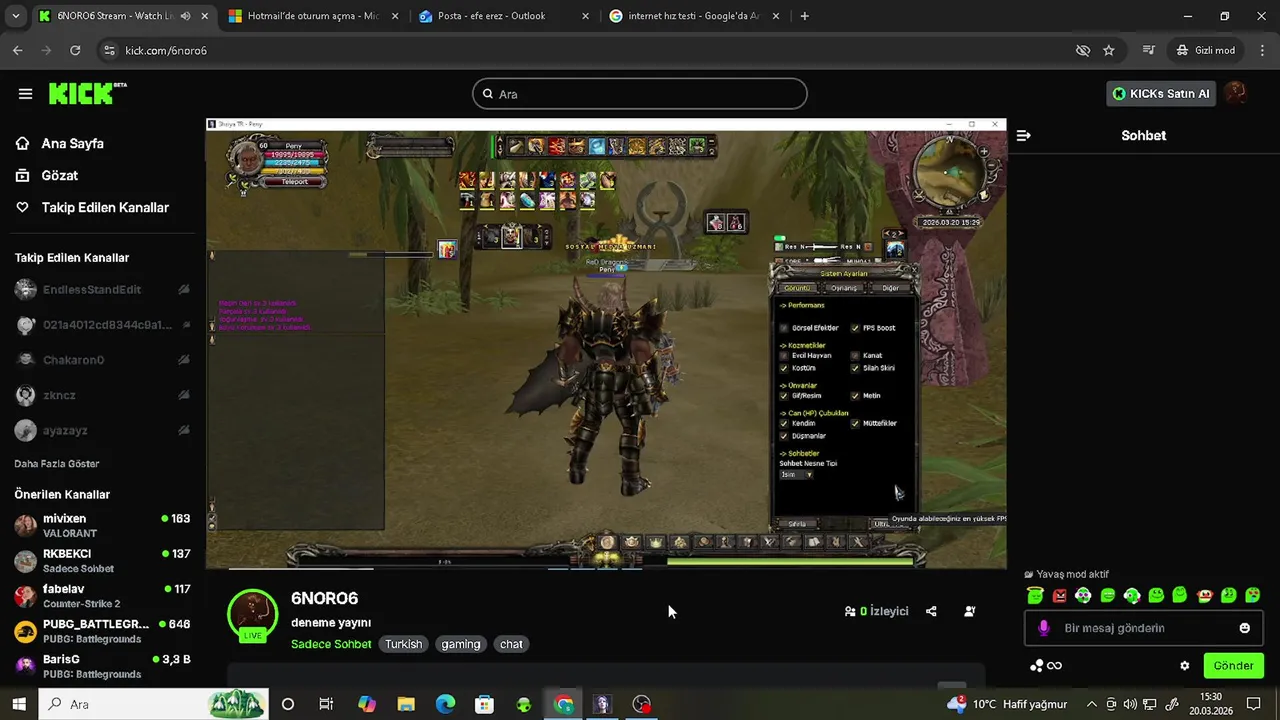Screen dimensions: 1280x720
Task: Toggle the Evcil Hayvan checkbox
Action: [x=784, y=355]
